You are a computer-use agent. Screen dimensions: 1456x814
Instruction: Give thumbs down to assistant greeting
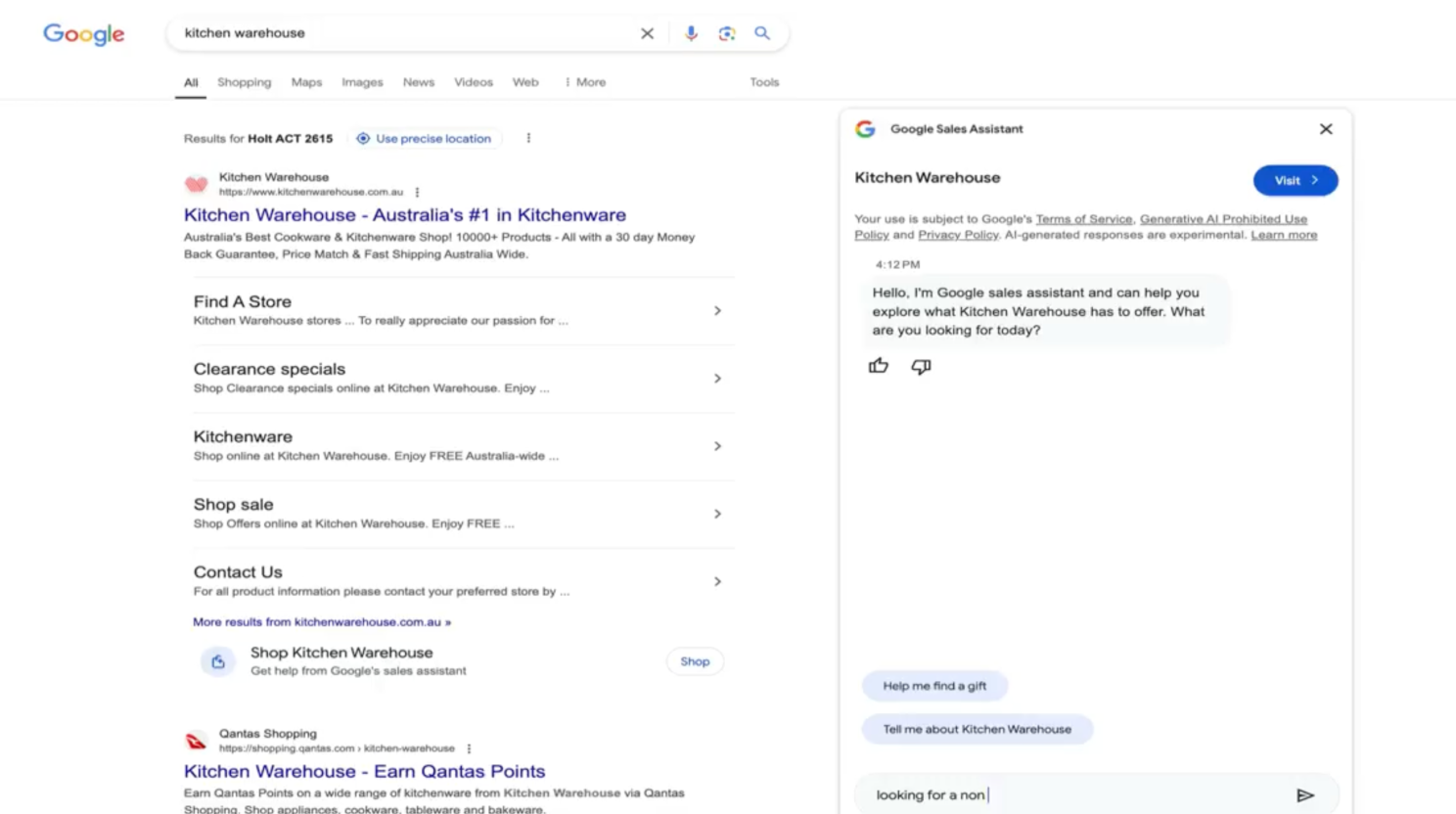click(x=921, y=367)
